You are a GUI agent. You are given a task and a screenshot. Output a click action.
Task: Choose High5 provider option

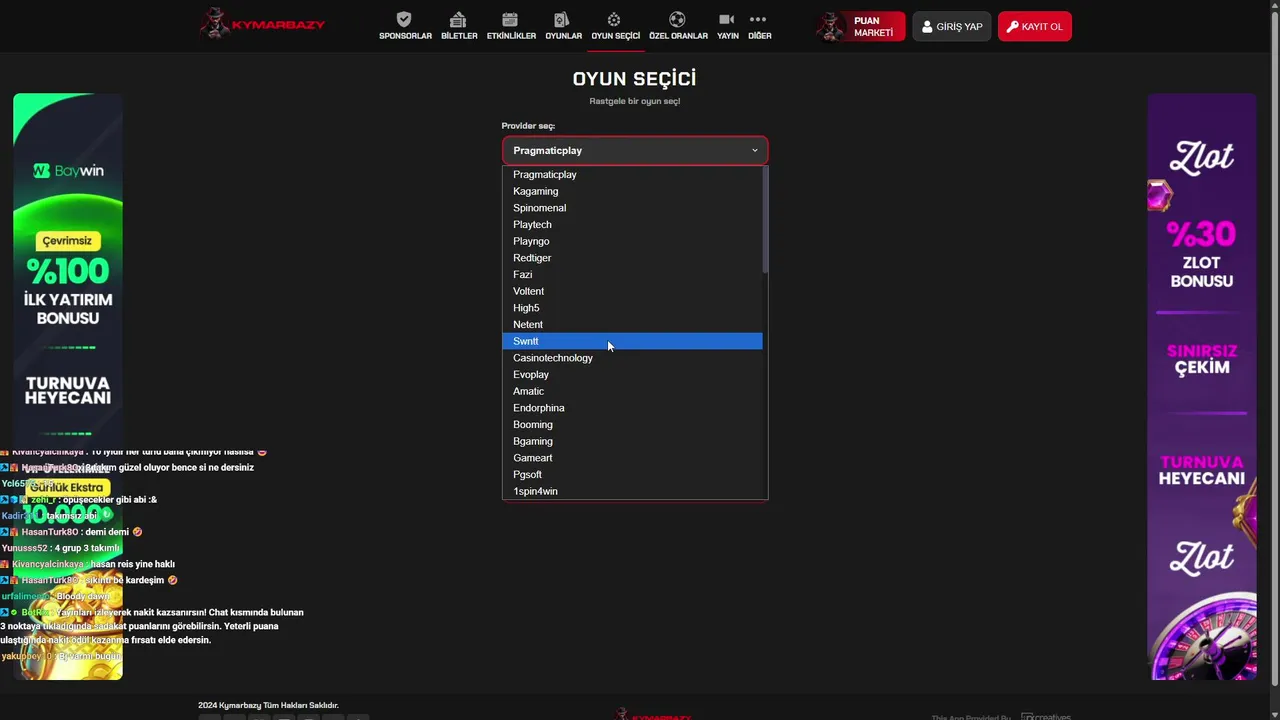632,308
